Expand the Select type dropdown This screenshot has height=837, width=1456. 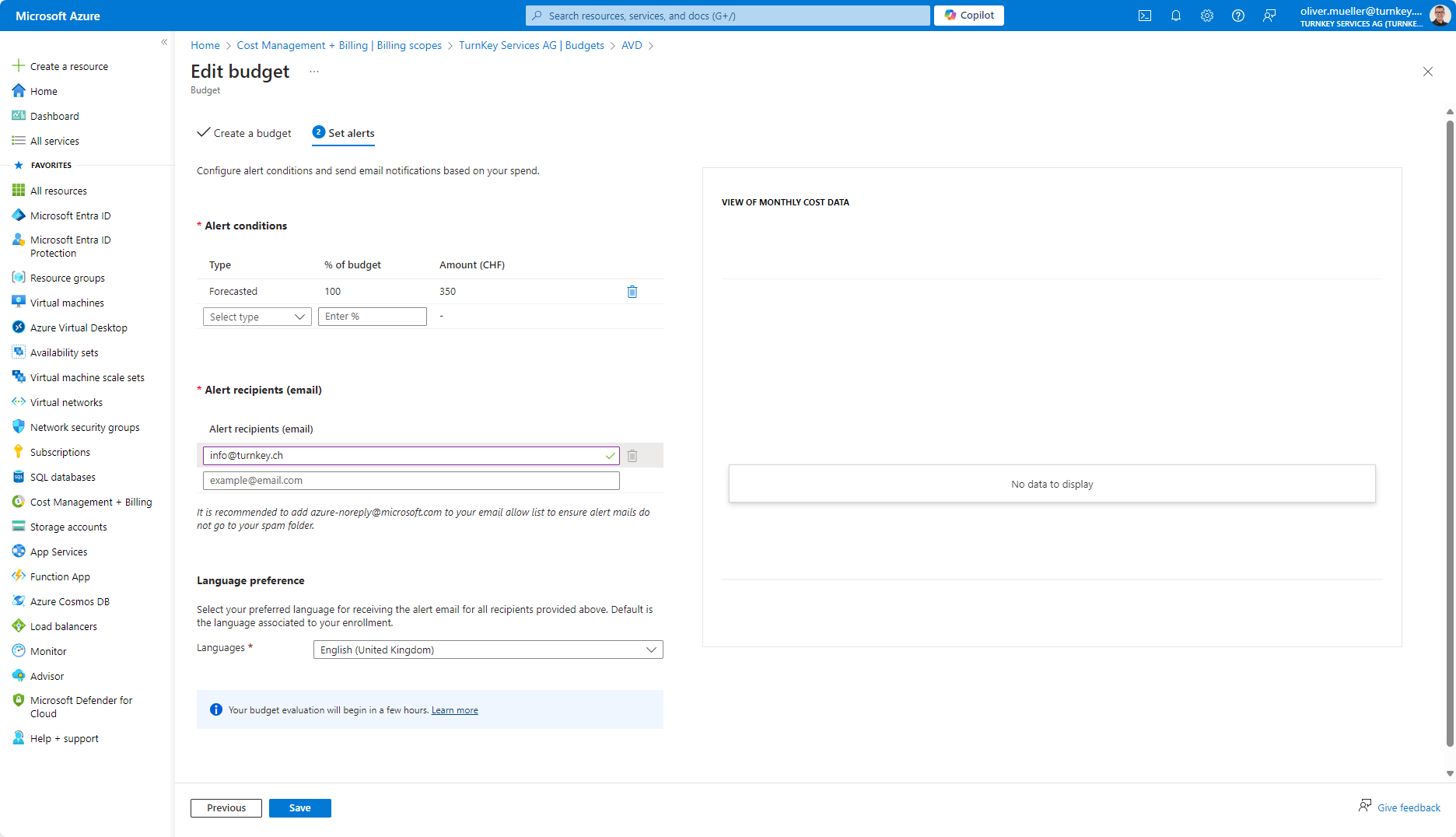pyautogui.click(x=257, y=317)
